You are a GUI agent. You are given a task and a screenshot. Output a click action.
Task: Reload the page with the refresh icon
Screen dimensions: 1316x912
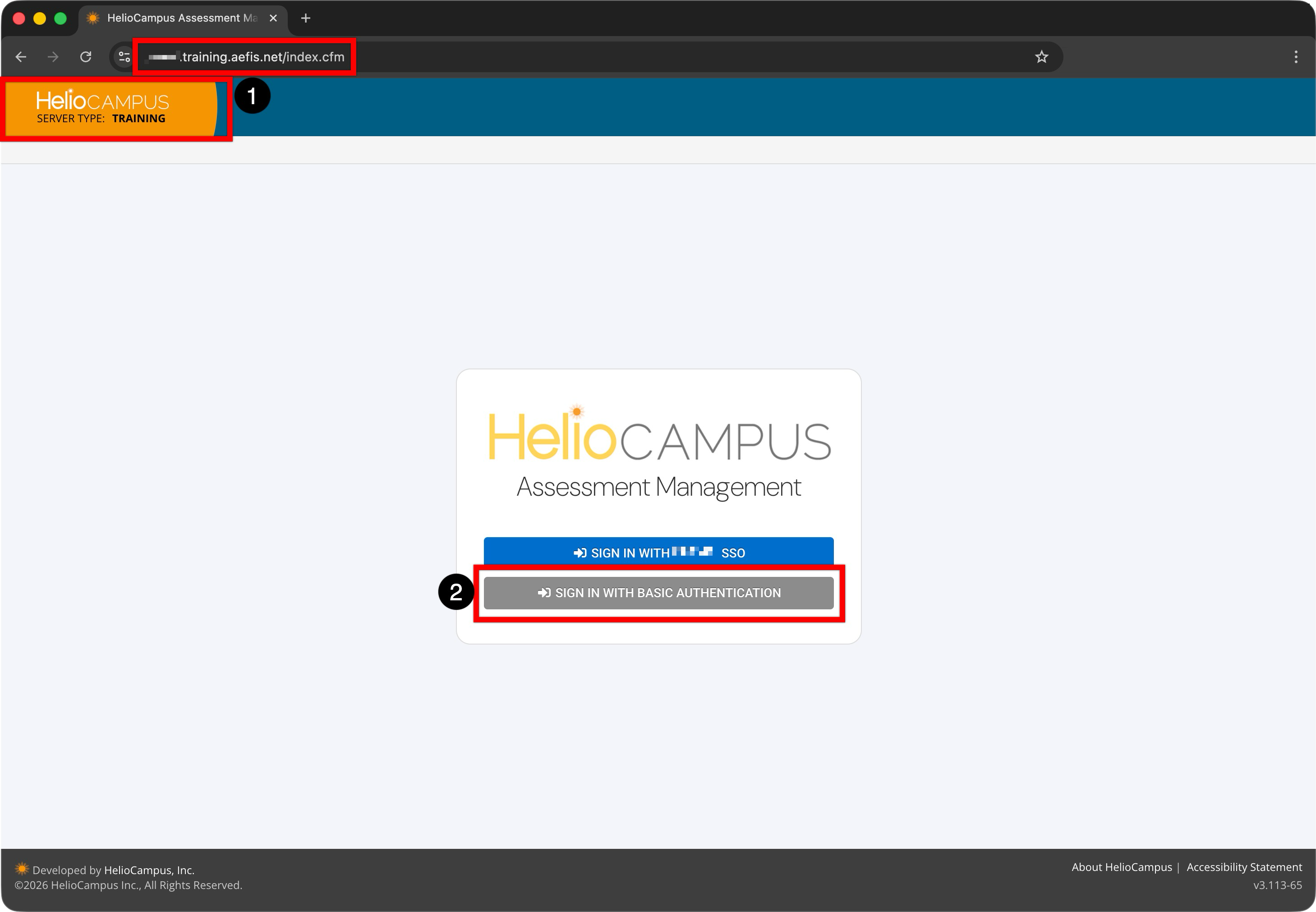coord(86,57)
